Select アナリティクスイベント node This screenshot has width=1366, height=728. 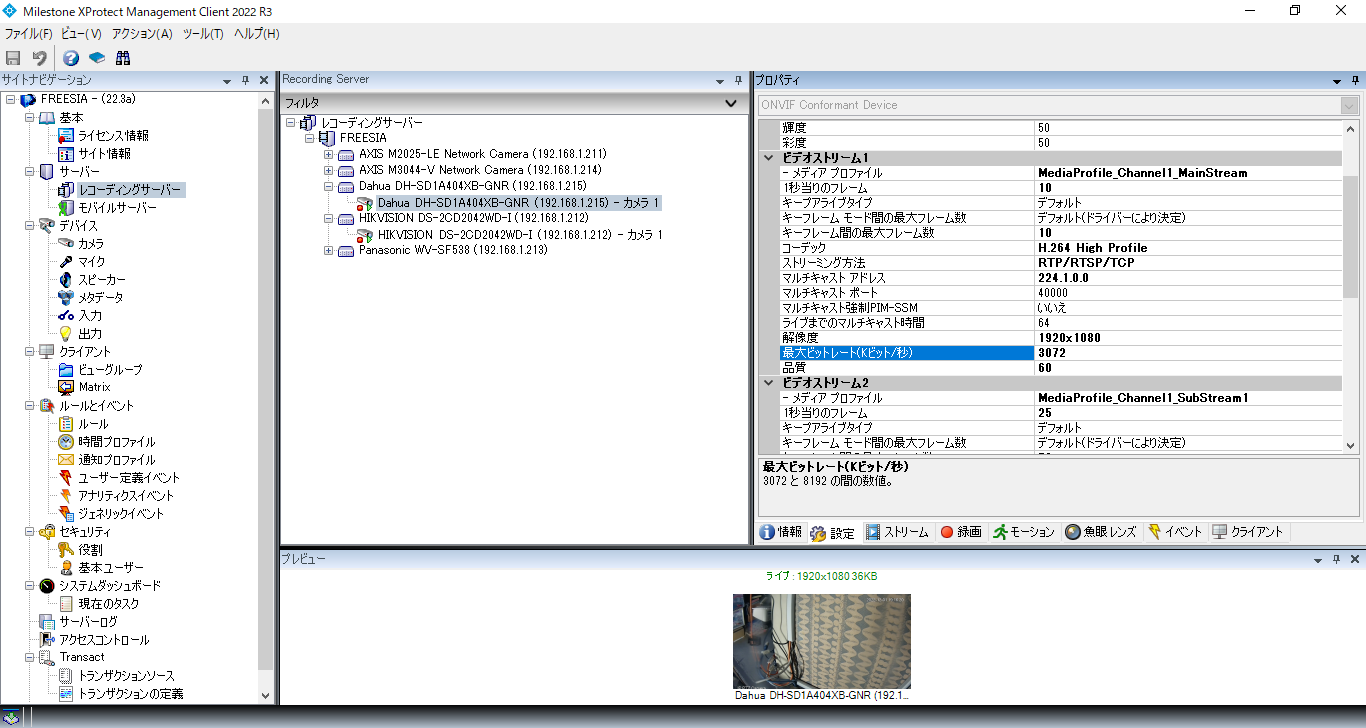(x=126, y=496)
